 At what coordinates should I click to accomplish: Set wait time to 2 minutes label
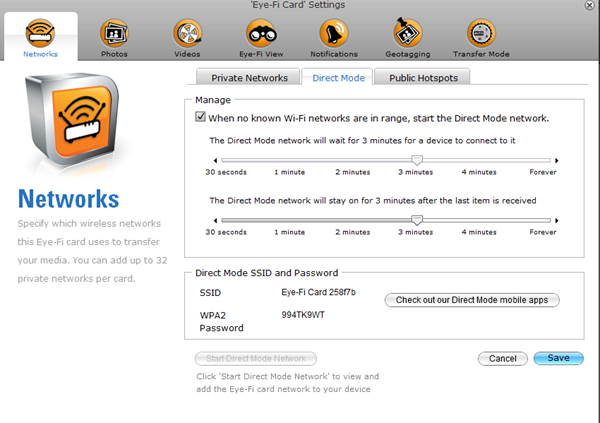pyautogui.click(x=352, y=172)
